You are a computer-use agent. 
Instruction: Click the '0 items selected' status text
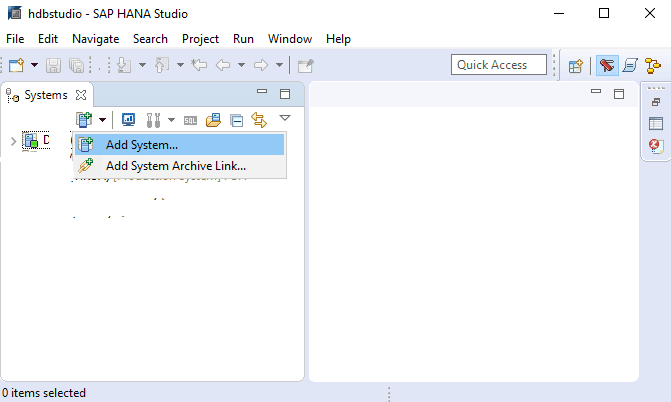click(44, 393)
